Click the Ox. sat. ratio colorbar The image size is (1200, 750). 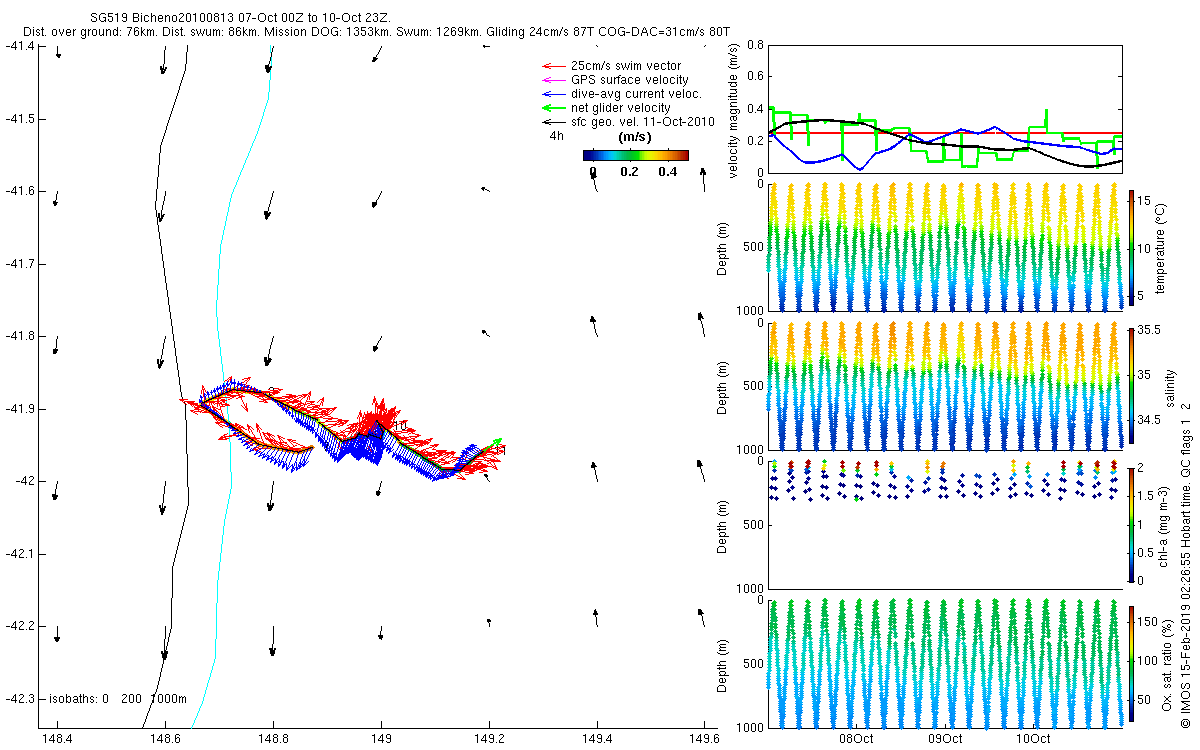[1132, 661]
